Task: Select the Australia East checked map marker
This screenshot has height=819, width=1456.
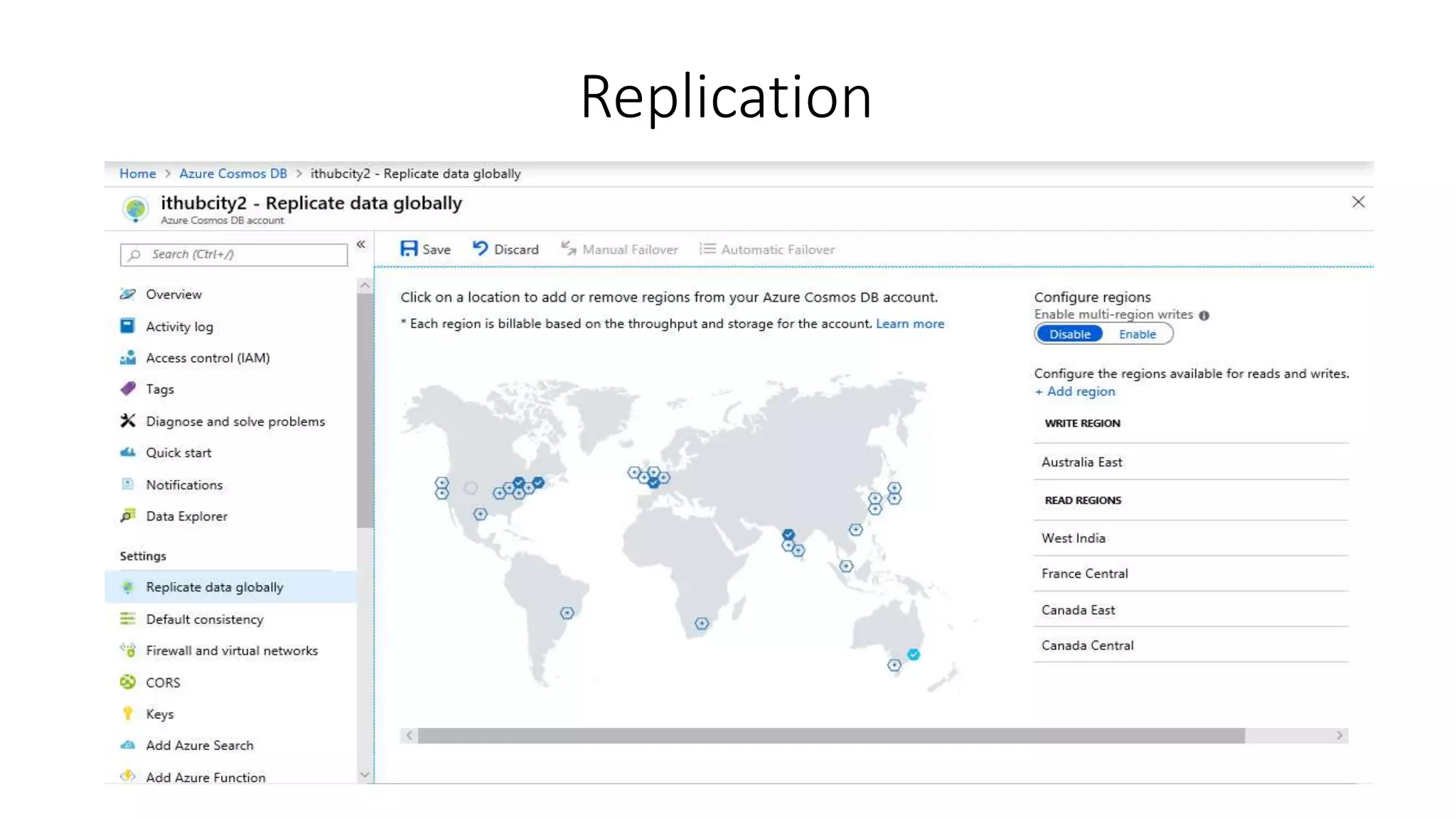Action: click(914, 655)
